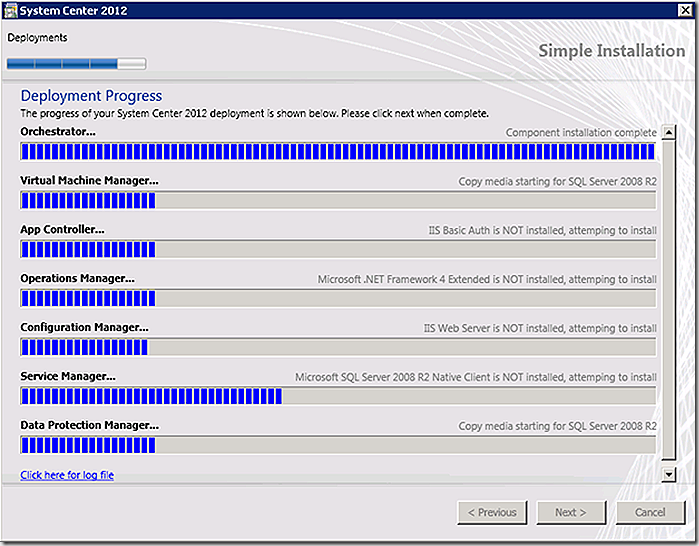The image size is (699, 546).
Task: Go to the Previous page
Action: (x=492, y=513)
